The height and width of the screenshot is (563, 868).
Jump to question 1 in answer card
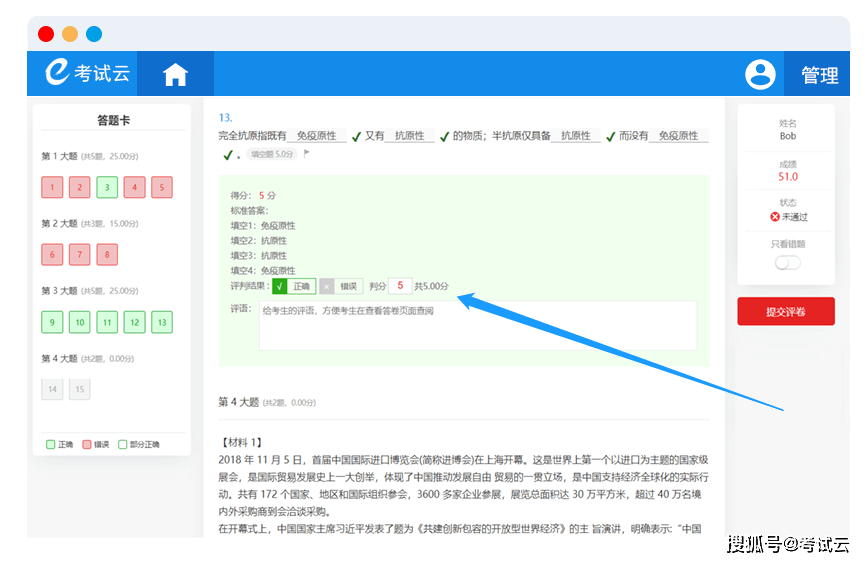click(x=52, y=187)
